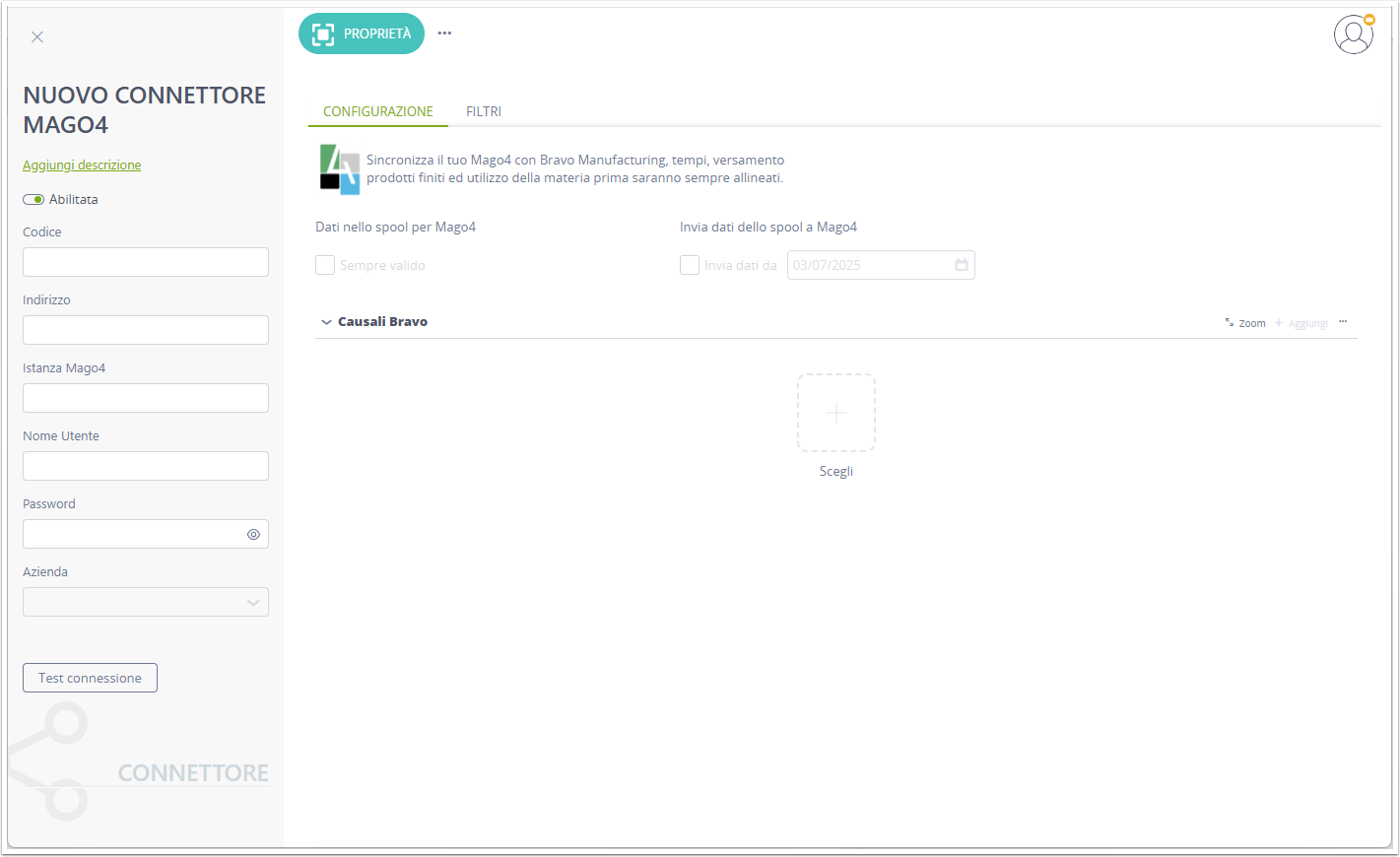The image size is (1400, 857).
Task: Click the Scegli label
Action: [836, 471]
